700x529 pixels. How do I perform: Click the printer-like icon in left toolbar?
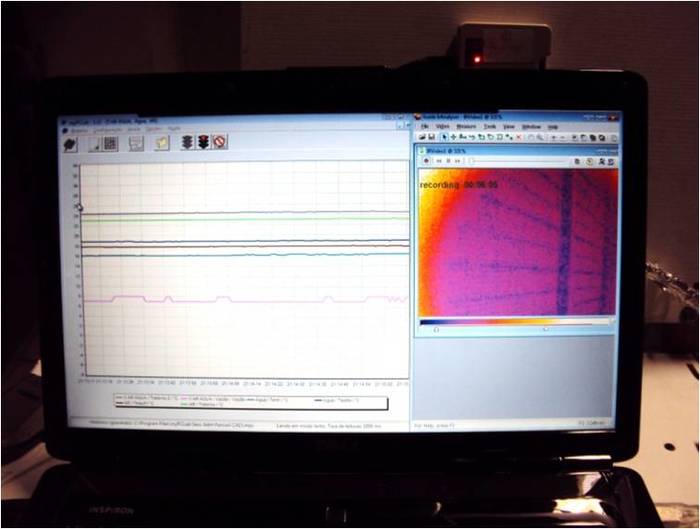coord(136,143)
